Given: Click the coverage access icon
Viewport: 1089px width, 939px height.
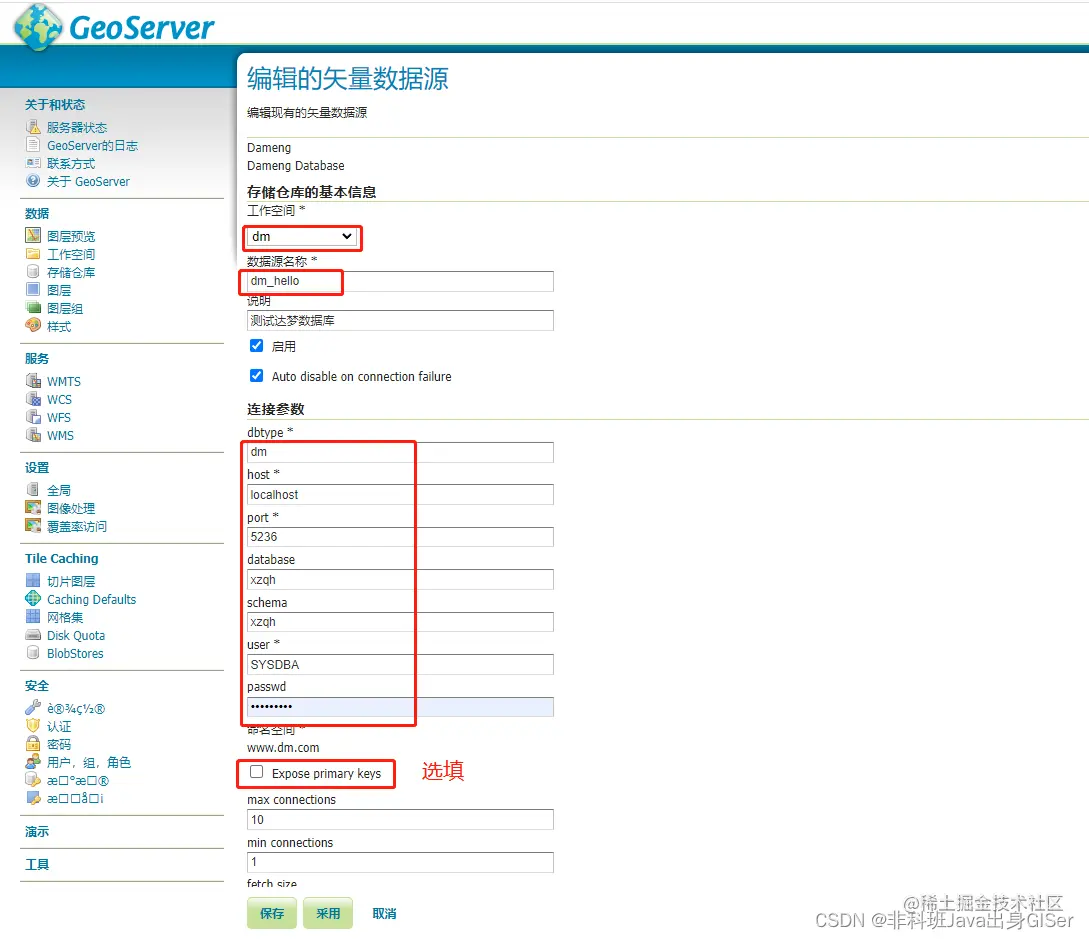Looking at the screenshot, I should [33, 526].
